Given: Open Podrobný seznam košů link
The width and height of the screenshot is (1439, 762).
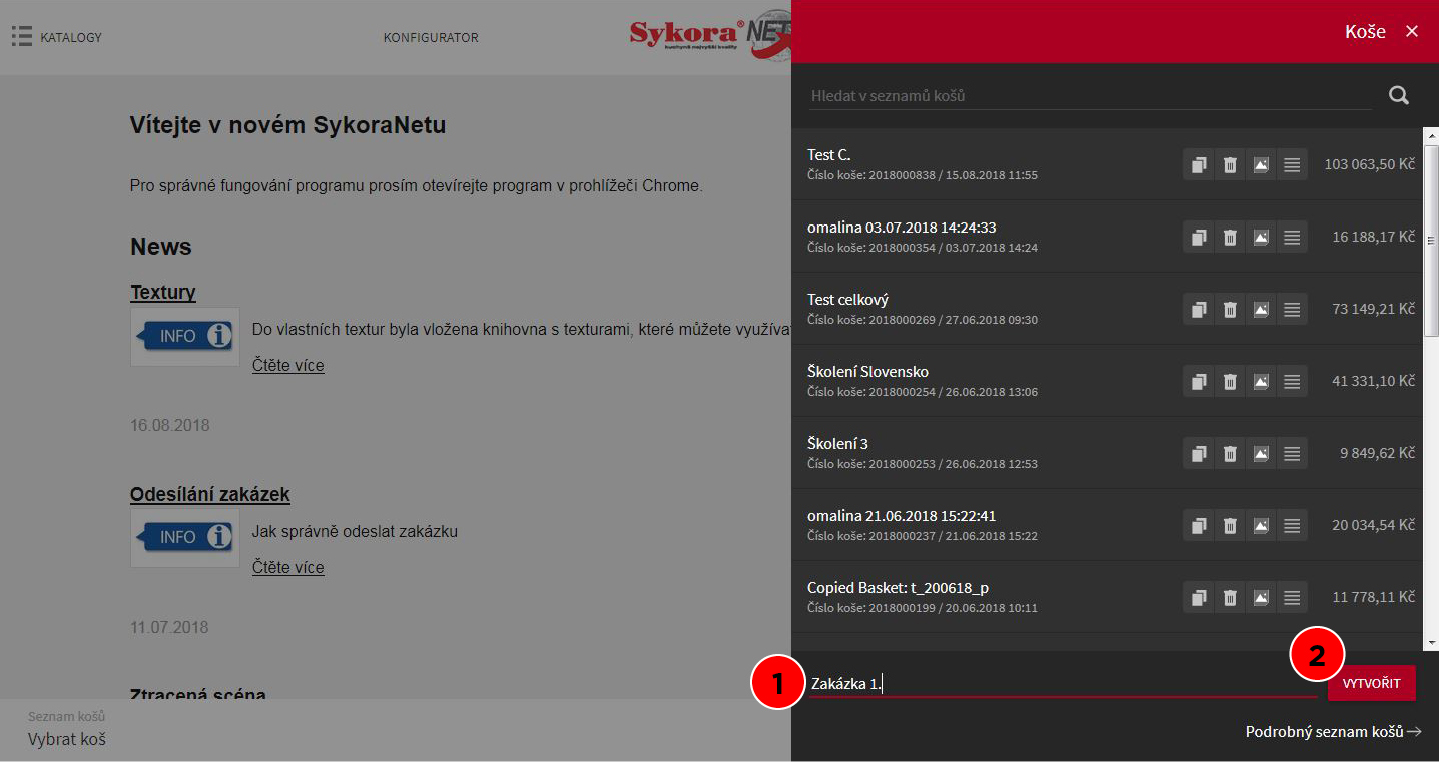Looking at the screenshot, I should click(1333, 732).
